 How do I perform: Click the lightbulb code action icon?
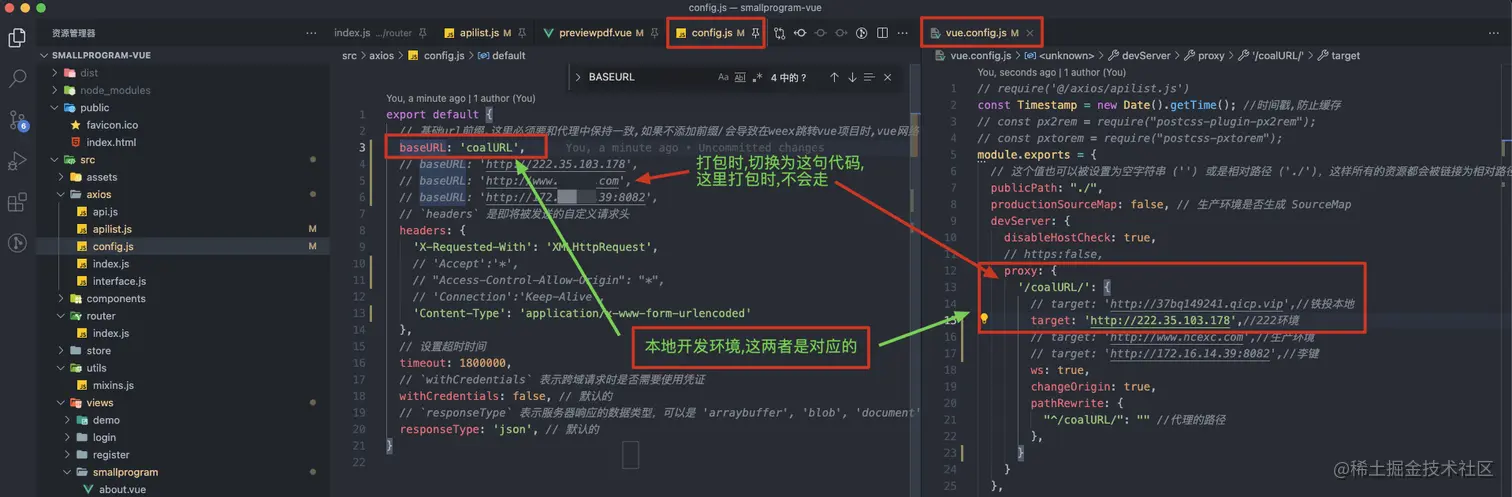984,320
